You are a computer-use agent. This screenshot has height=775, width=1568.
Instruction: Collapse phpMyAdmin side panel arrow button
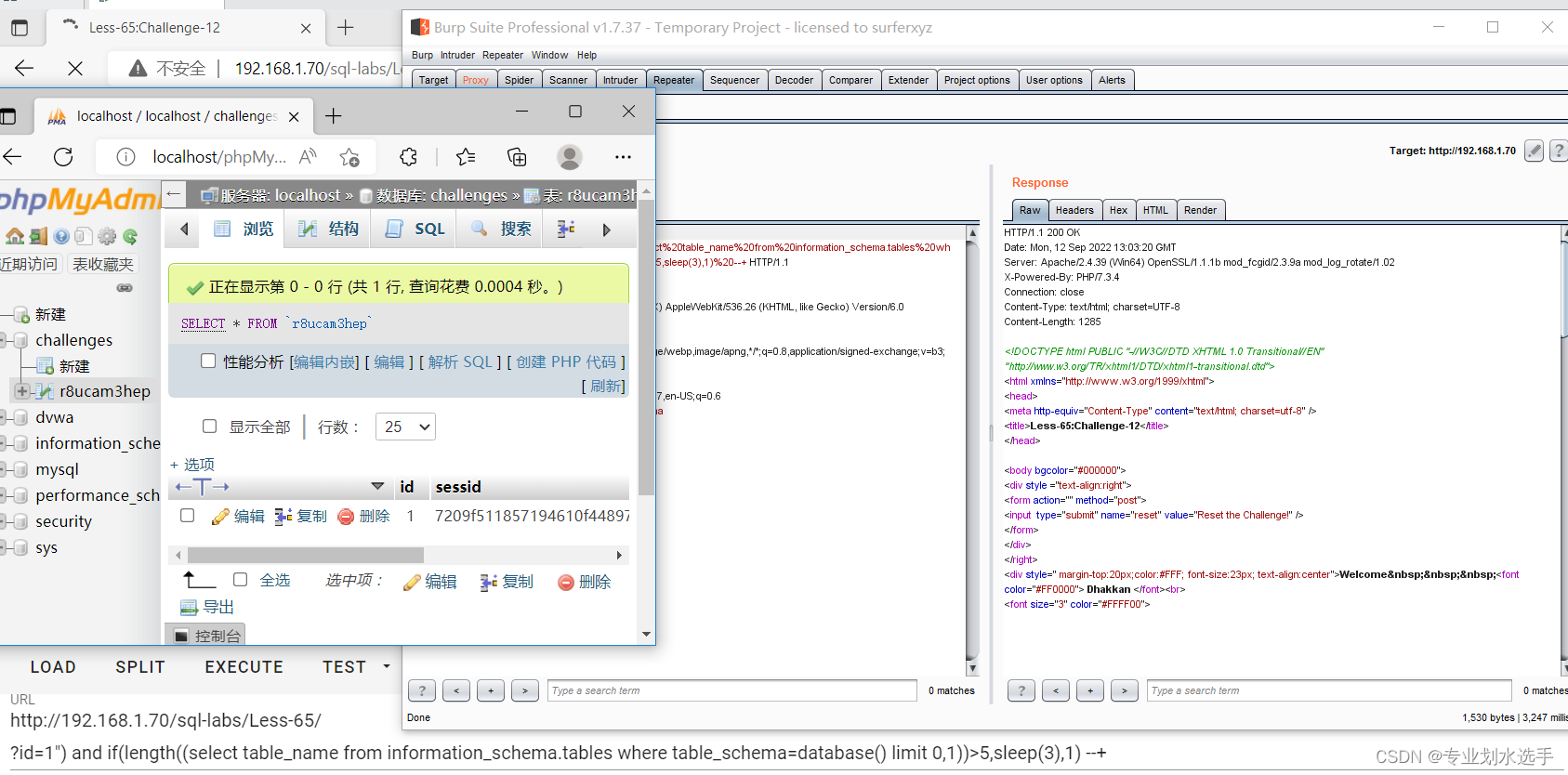click(174, 194)
